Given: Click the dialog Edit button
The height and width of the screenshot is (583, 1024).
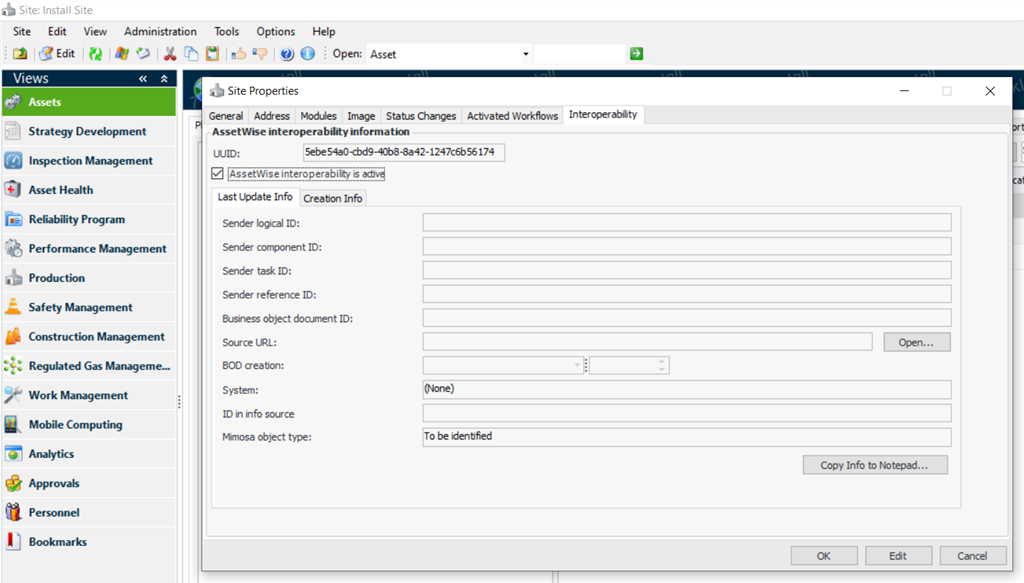Looking at the screenshot, I should click(x=899, y=556).
